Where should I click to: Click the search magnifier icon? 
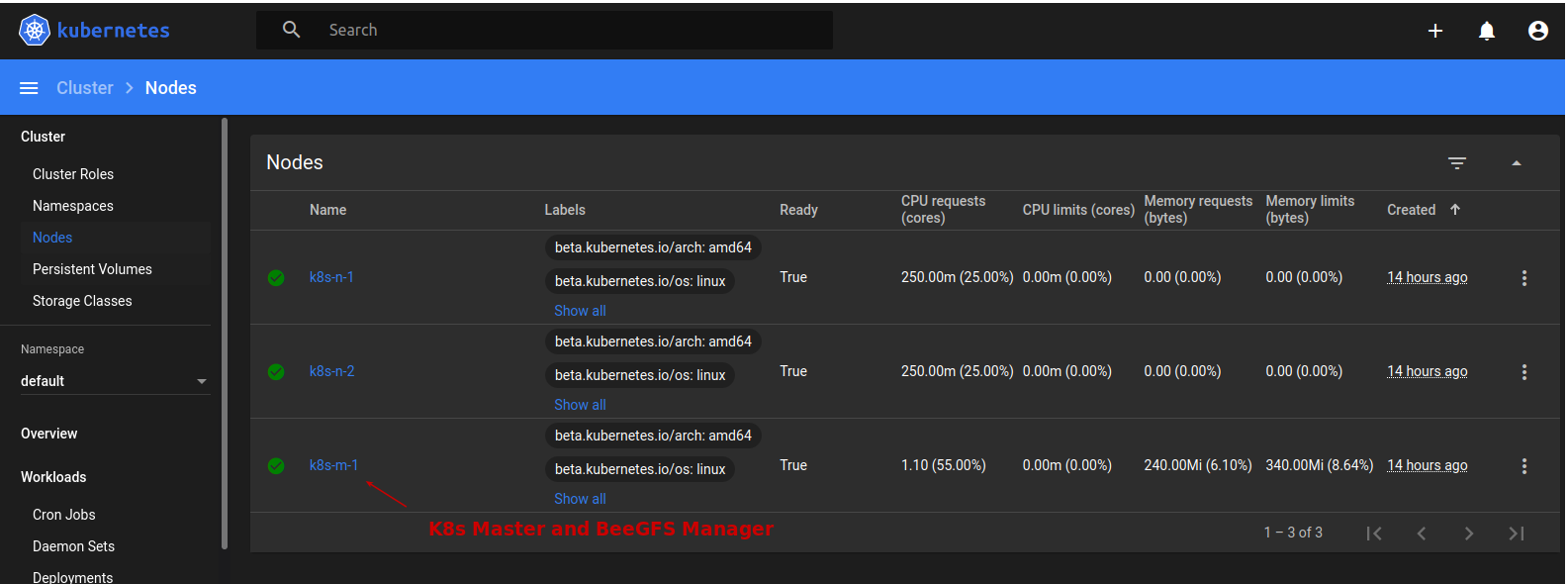coord(291,30)
